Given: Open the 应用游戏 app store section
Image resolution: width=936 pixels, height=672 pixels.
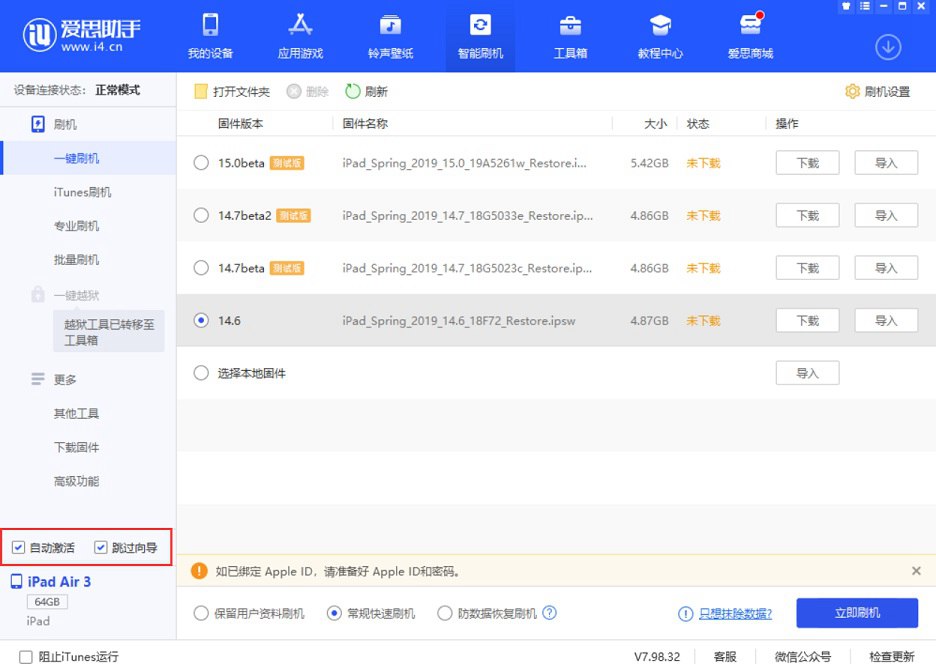Looking at the screenshot, I should 300,35.
